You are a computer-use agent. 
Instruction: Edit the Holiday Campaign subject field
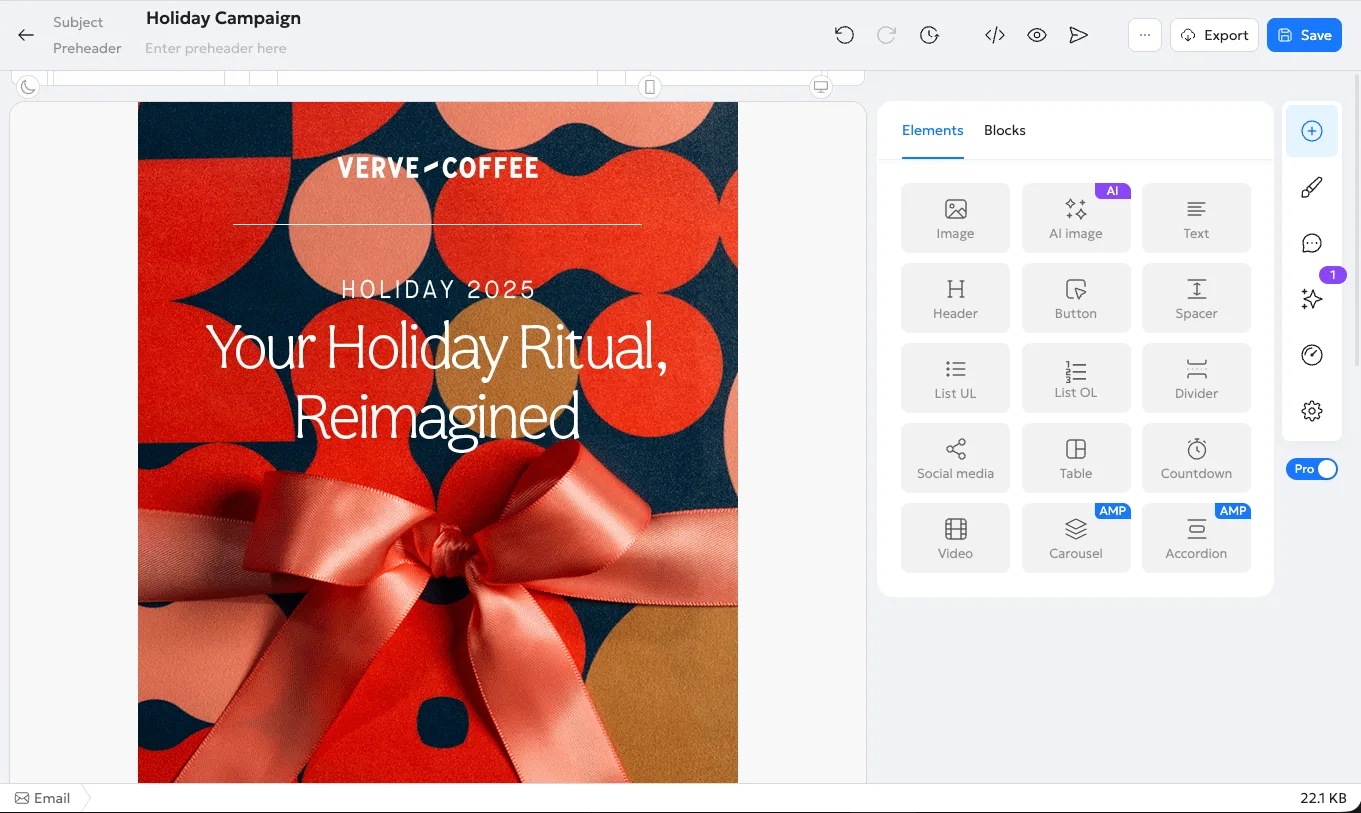[223, 18]
